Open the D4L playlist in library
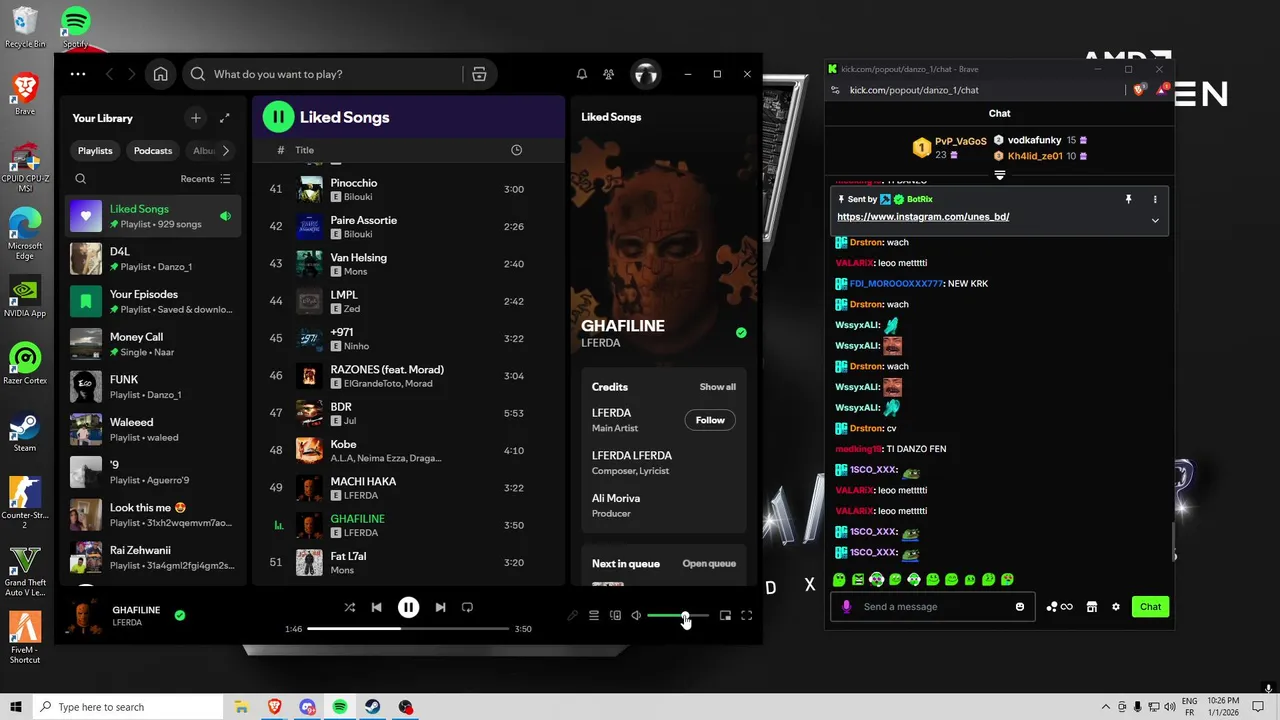Image resolution: width=1280 pixels, height=720 pixels. 153,259
